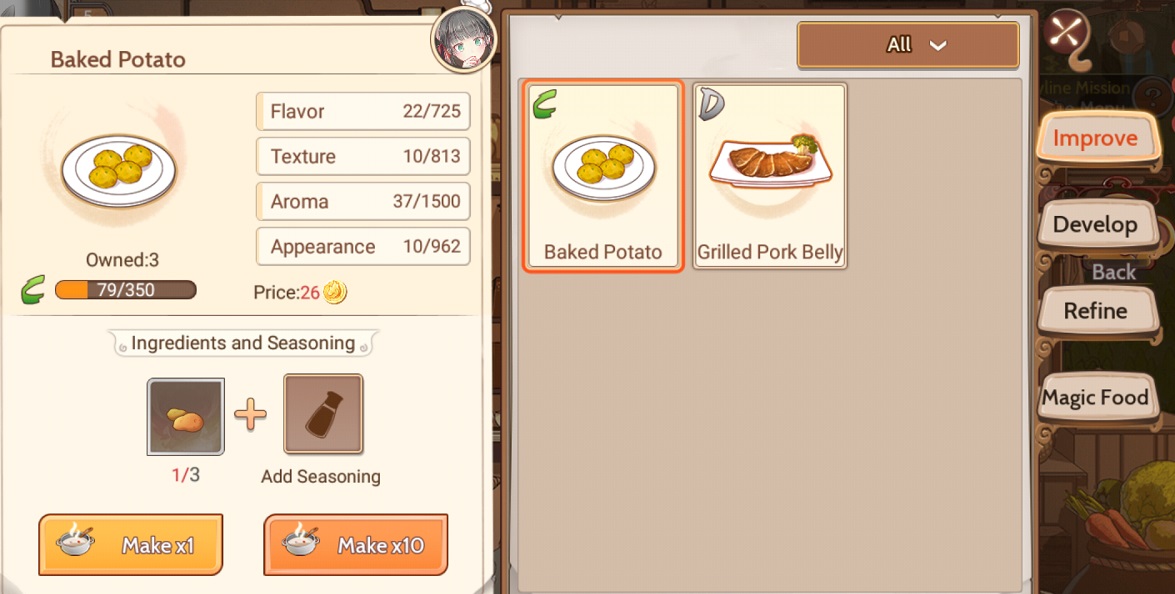Screen dimensions: 1175x594
Task: Click the 79/350 mastery progress bar
Action: coord(126,290)
